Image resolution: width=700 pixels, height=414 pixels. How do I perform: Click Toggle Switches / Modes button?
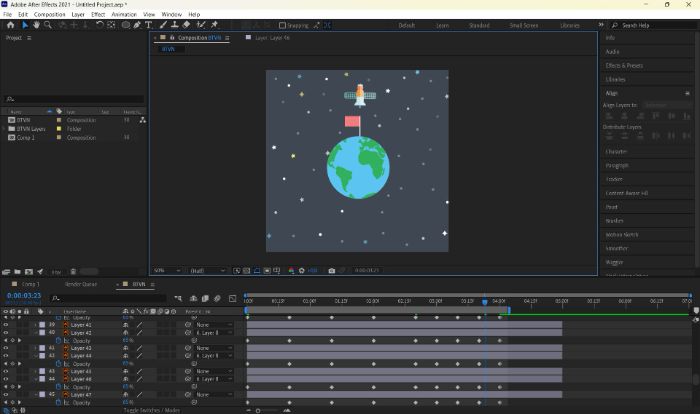(x=152, y=410)
